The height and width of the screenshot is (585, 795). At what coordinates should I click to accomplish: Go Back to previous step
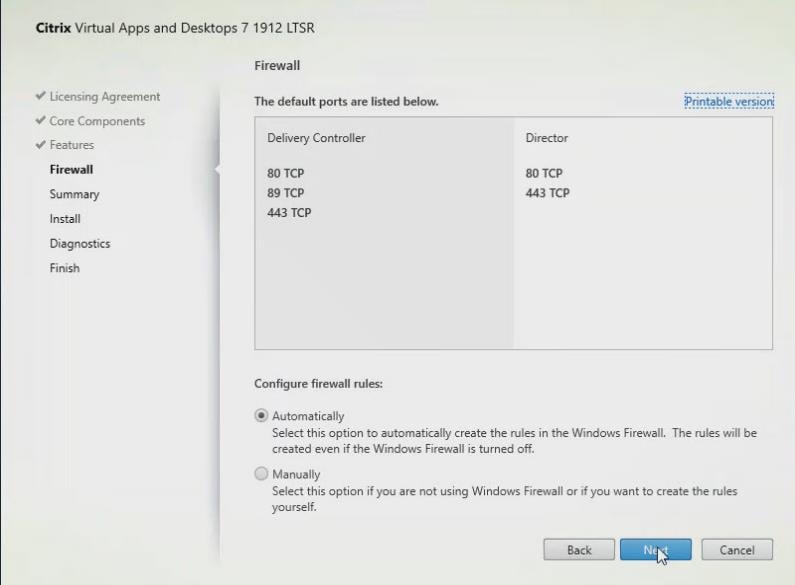pyautogui.click(x=579, y=550)
